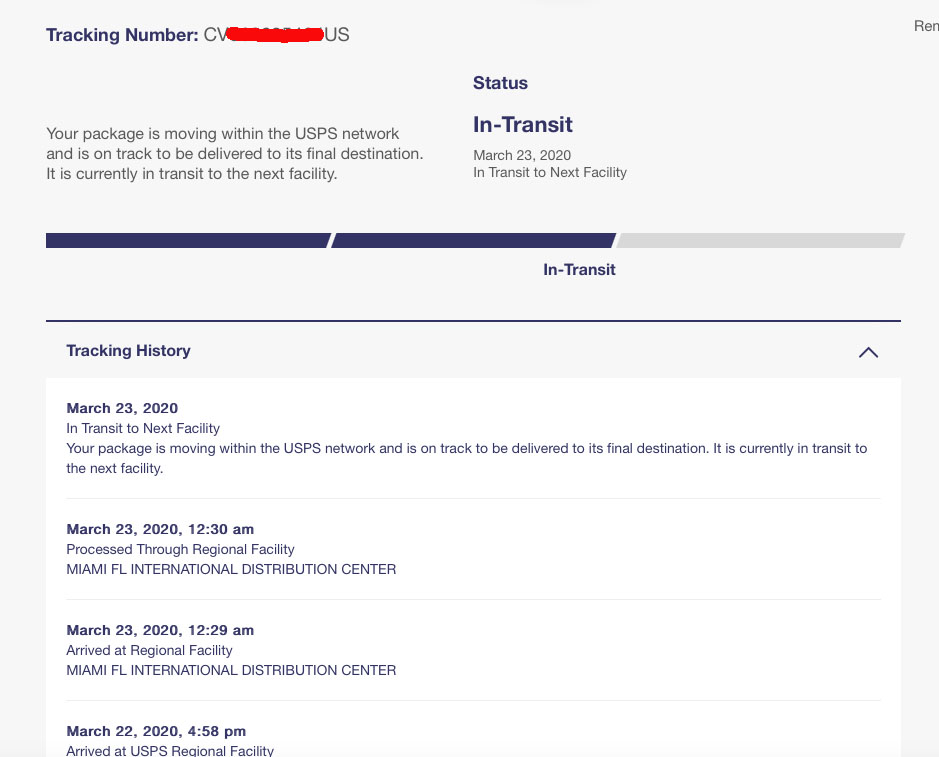Click 'In Transit to Next Facility' history entry
This screenshot has height=757, width=939.
pos(143,428)
